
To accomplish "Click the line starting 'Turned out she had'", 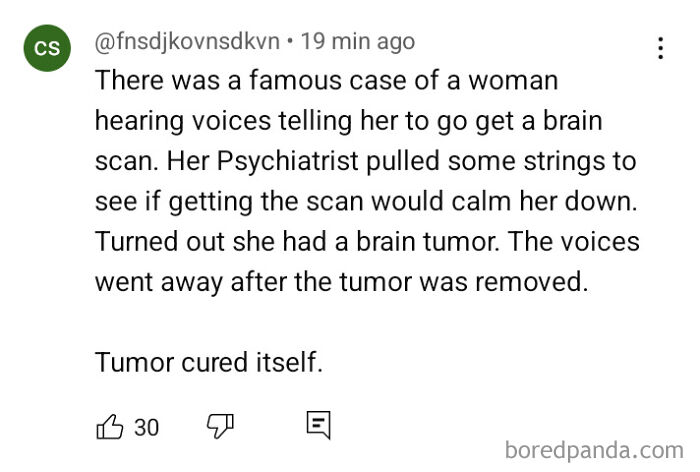I will [367, 241].
